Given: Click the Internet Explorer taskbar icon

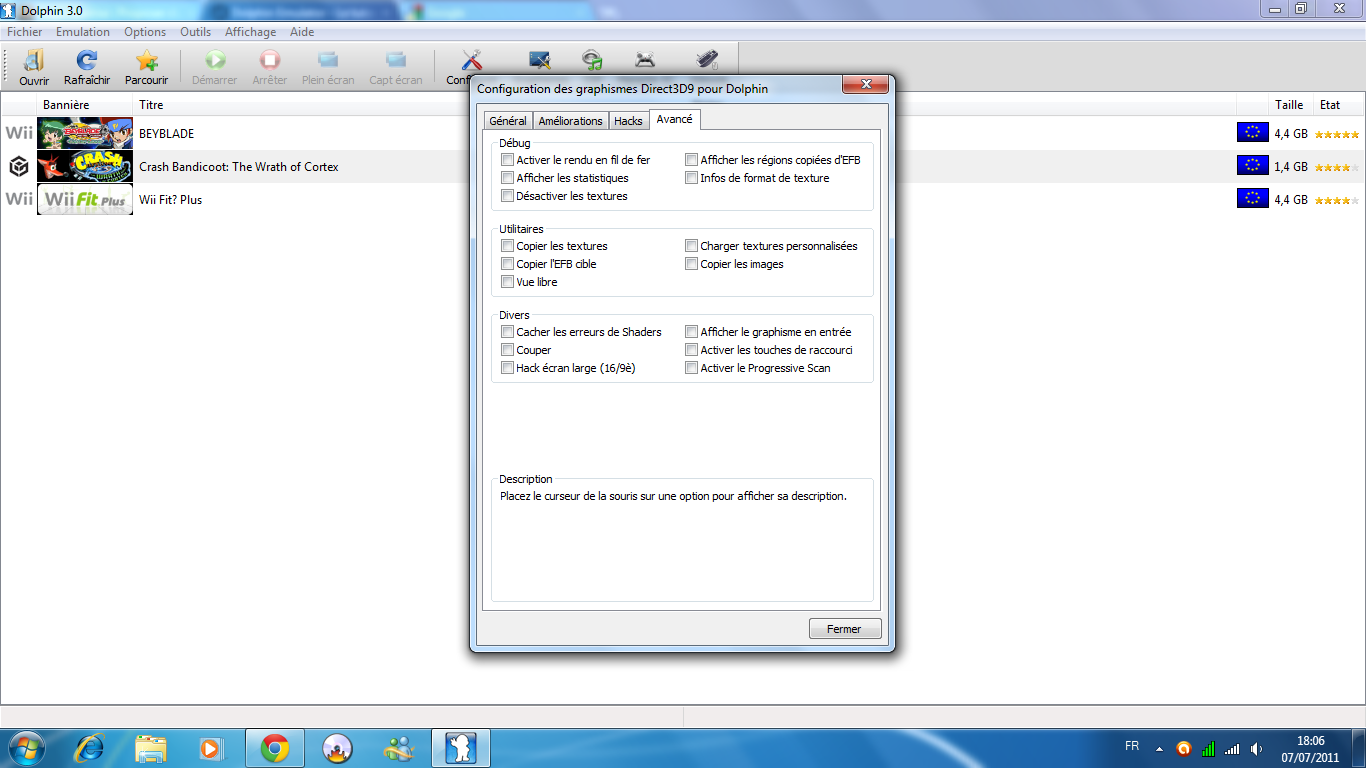Looking at the screenshot, I should (x=91, y=748).
